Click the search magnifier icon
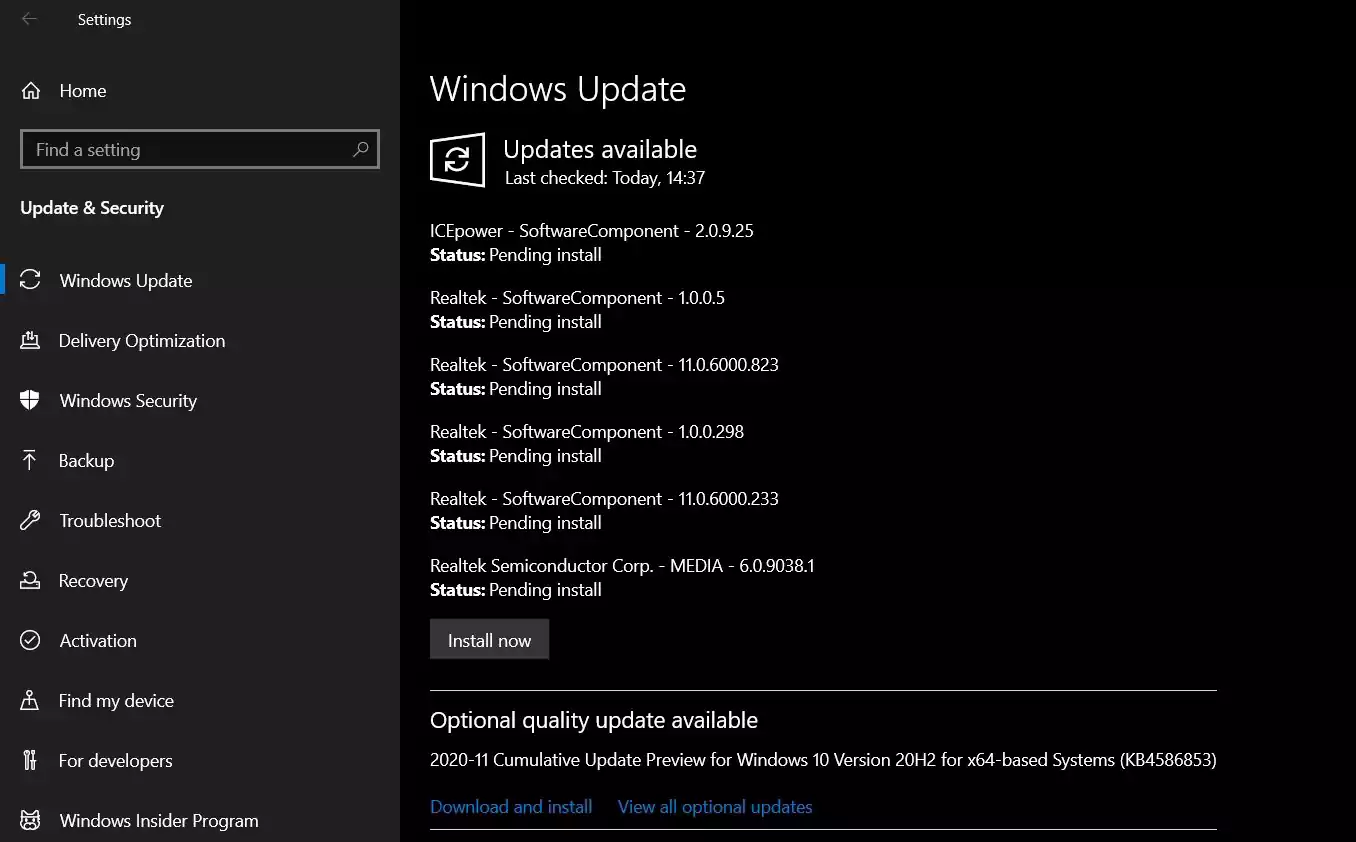This screenshot has width=1356, height=842. click(361, 149)
